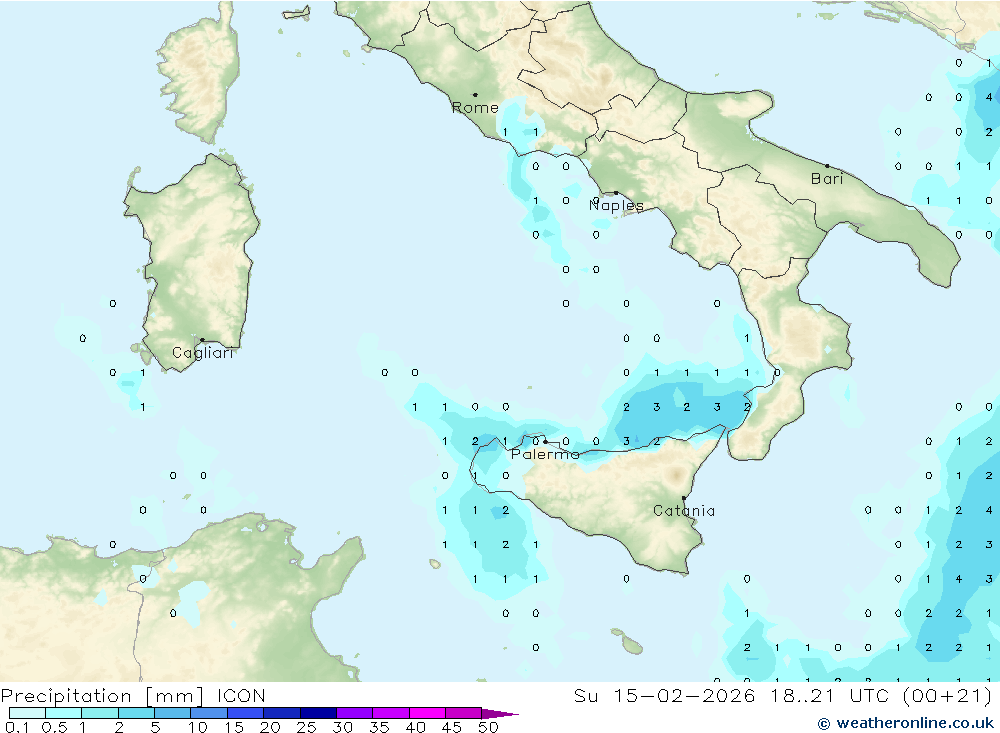Select the Cagliari city label
1000x733 pixels.
203,353
